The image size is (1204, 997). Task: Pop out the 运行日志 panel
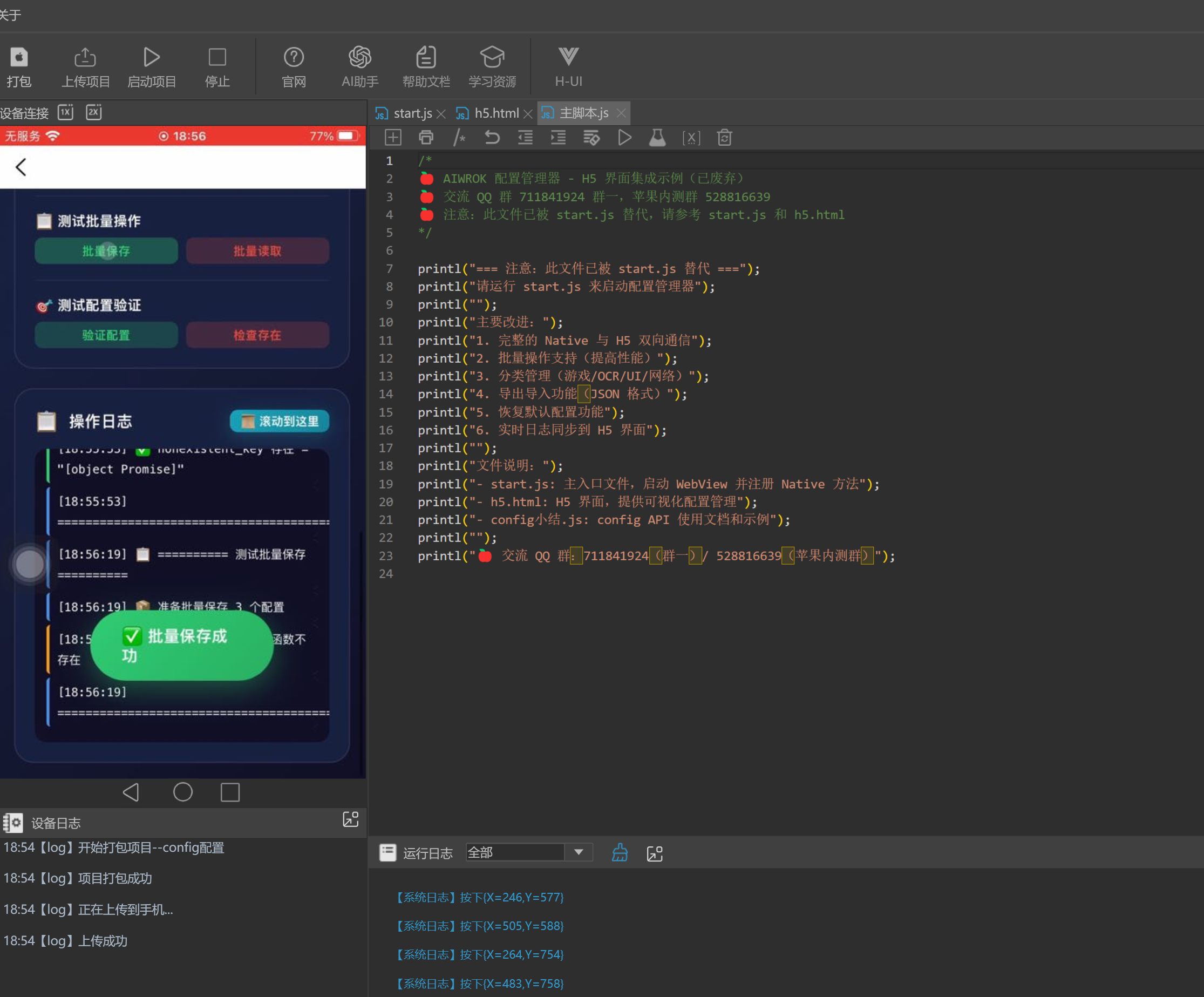click(654, 853)
